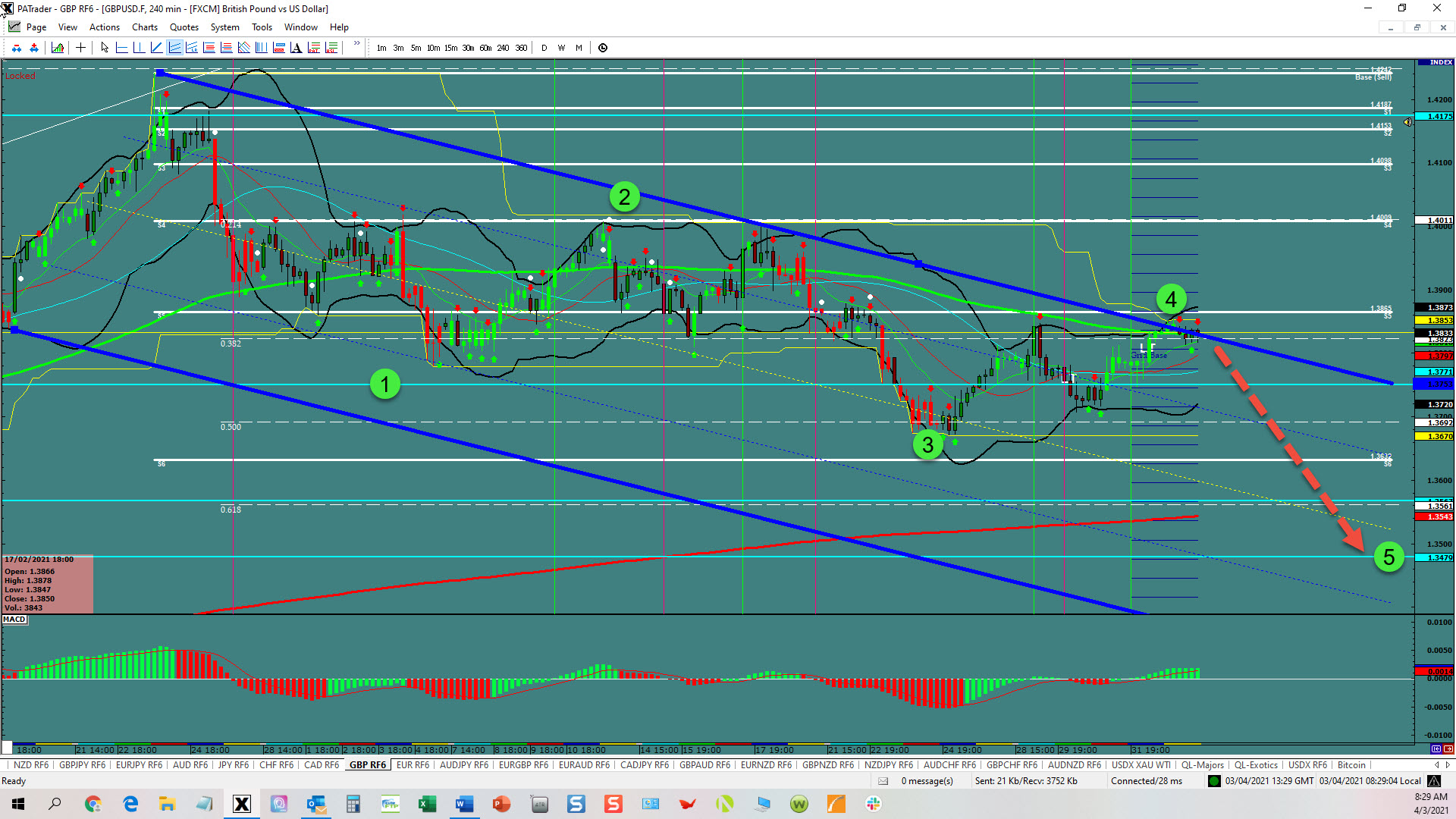
Task: Select the Fibonacci fan tool
Action: (244, 48)
